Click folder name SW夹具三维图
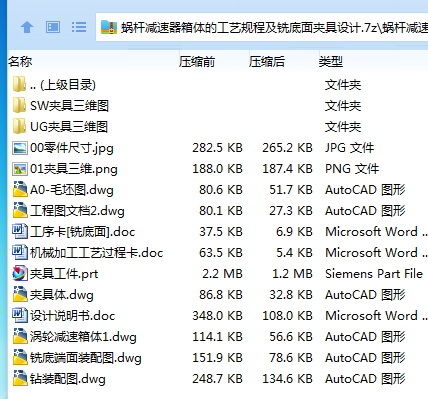The image size is (428, 399). pyautogui.click(x=69, y=106)
